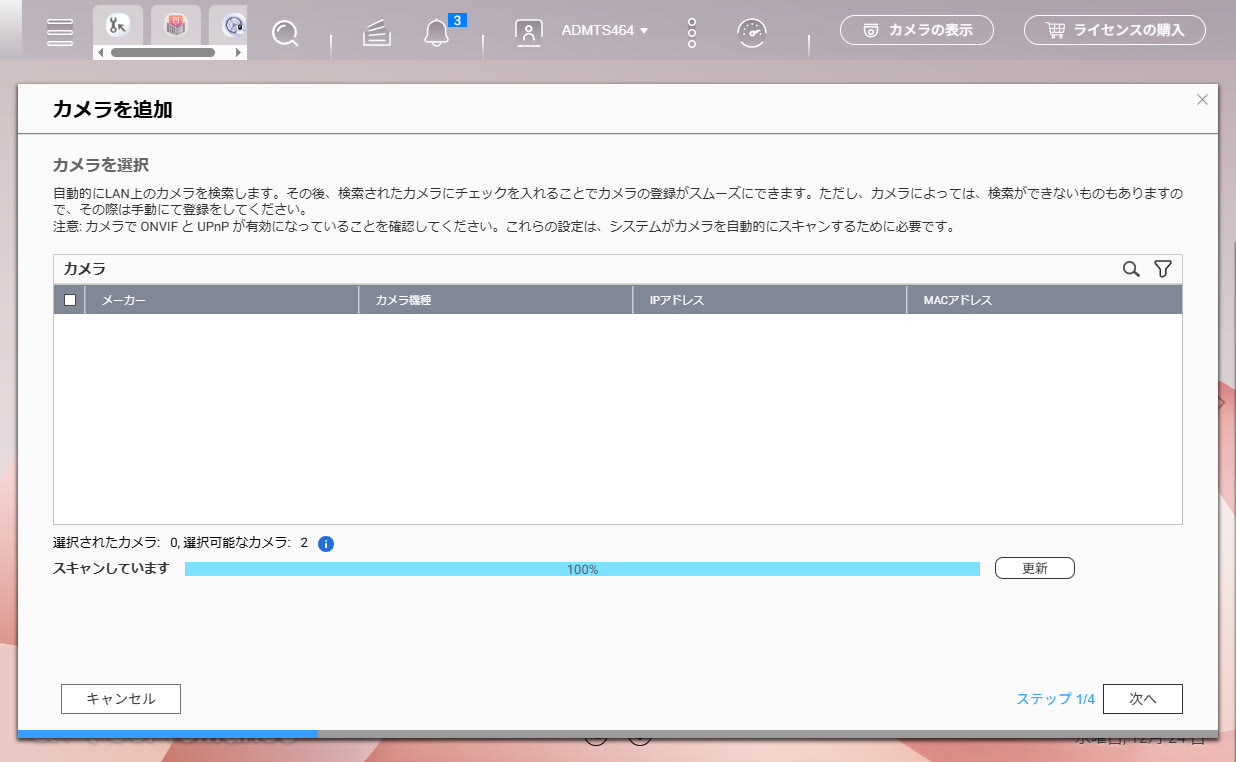
Task: Open the three-dot more options menu
Action: click(691, 32)
